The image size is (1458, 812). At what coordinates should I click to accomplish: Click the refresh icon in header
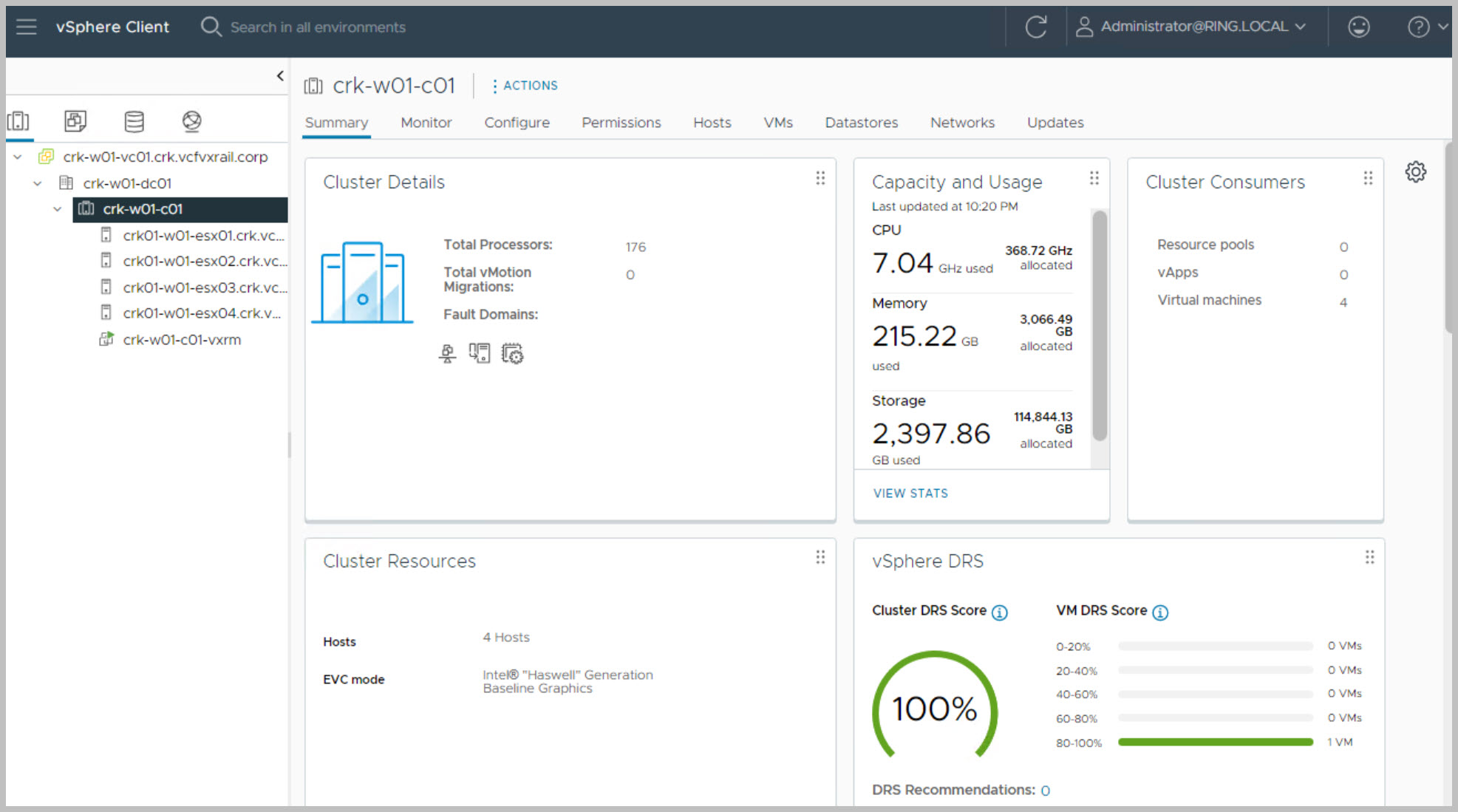[x=1036, y=27]
